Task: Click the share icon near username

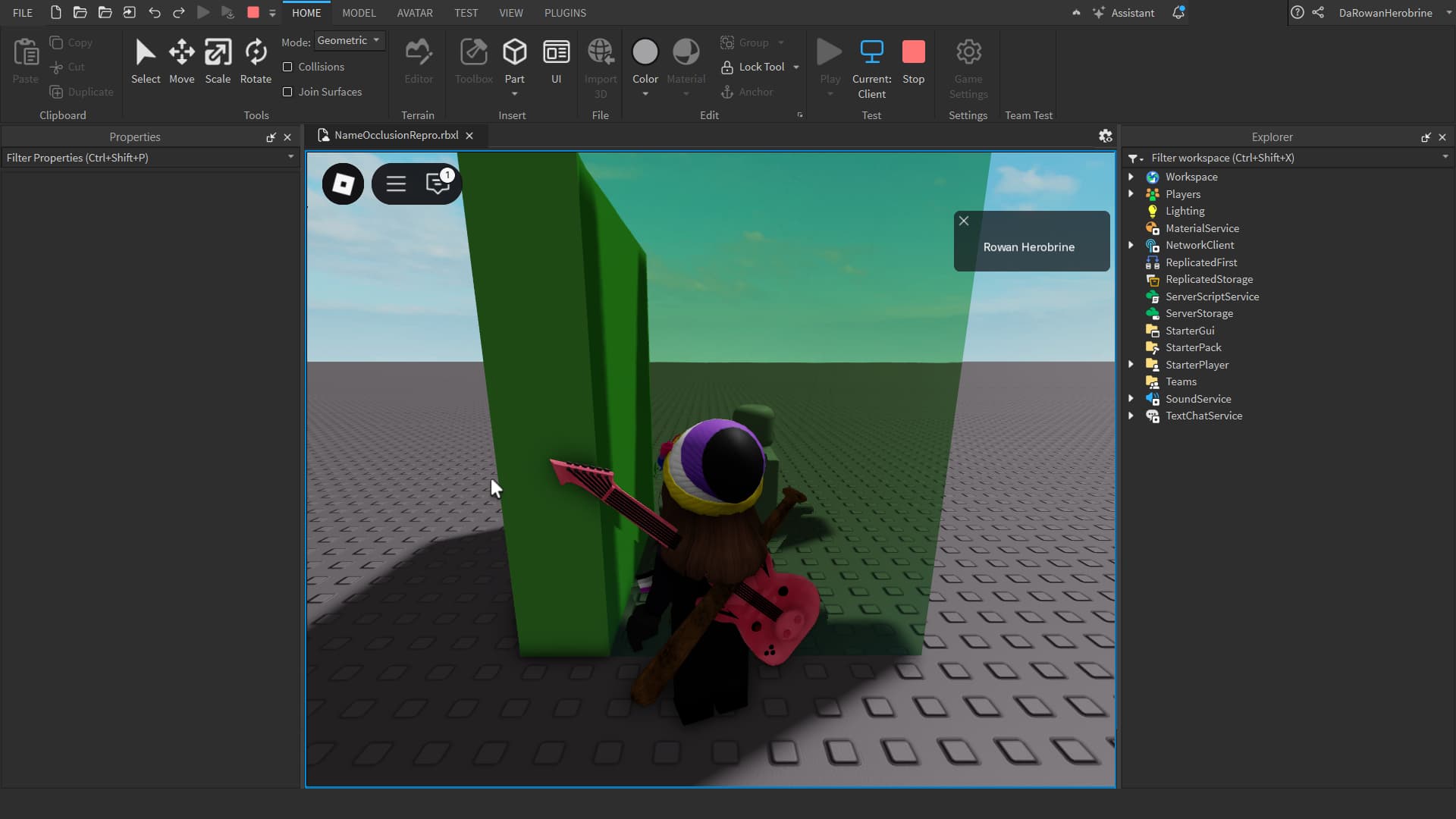Action: pyautogui.click(x=1318, y=13)
